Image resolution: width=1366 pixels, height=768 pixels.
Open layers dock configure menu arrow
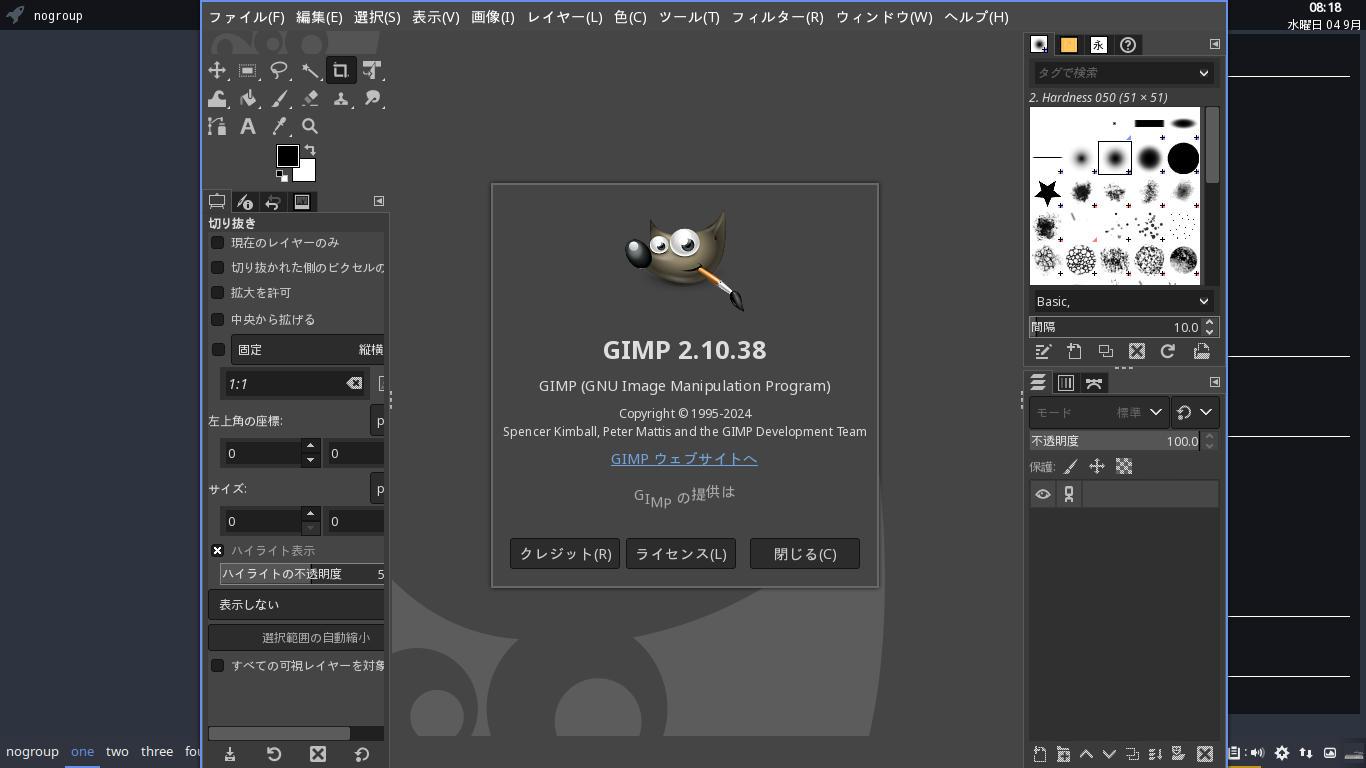tap(1215, 382)
